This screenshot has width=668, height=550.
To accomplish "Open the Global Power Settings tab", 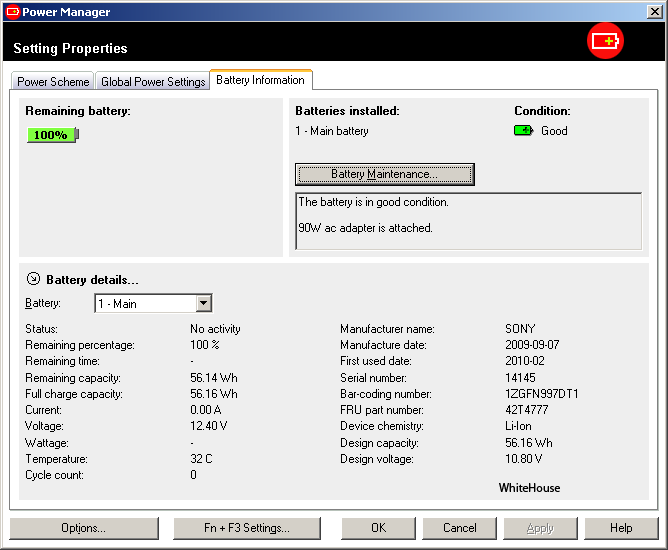I will coord(152,82).
